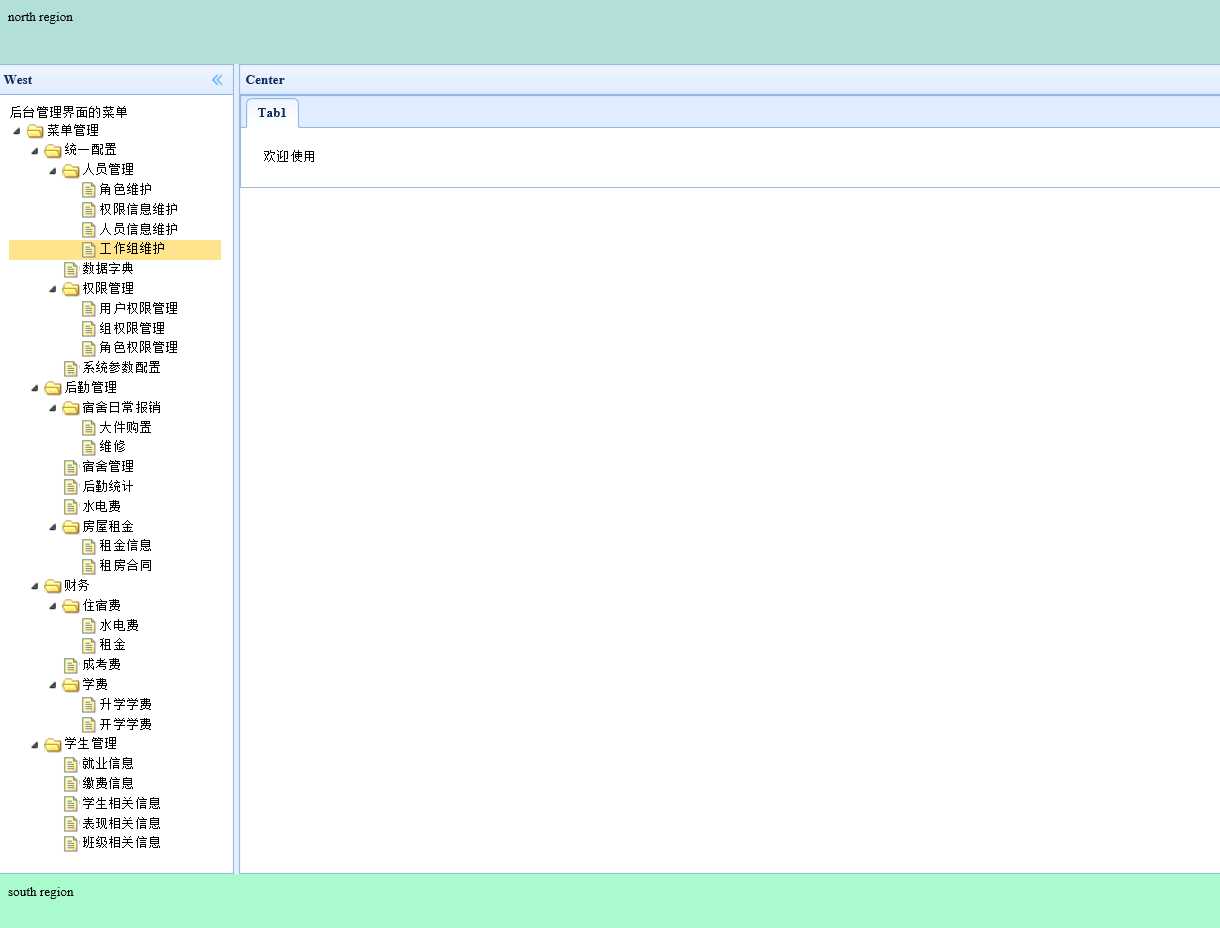Click the page icon next to 租房合同
The image size is (1220, 928).
(x=88, y=566)
